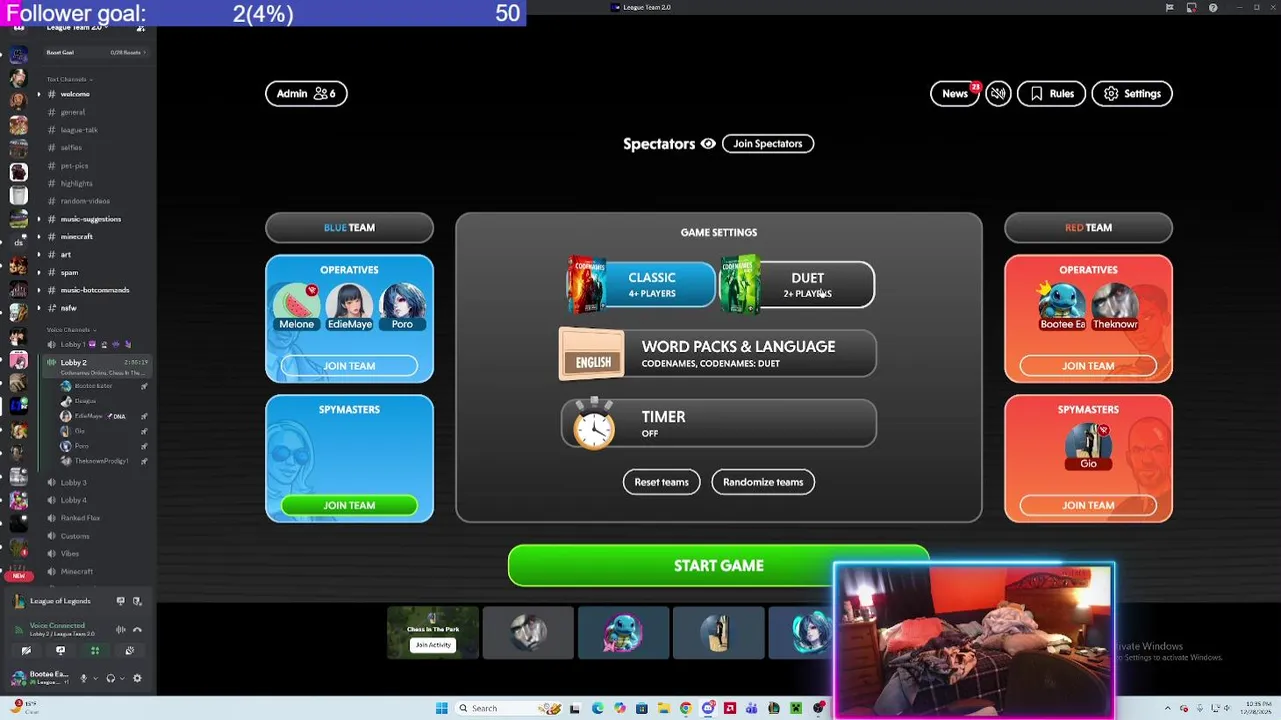Join the Ranked Flex voice channel
This screenshot has width=1281, height=720.
(80, 518)
